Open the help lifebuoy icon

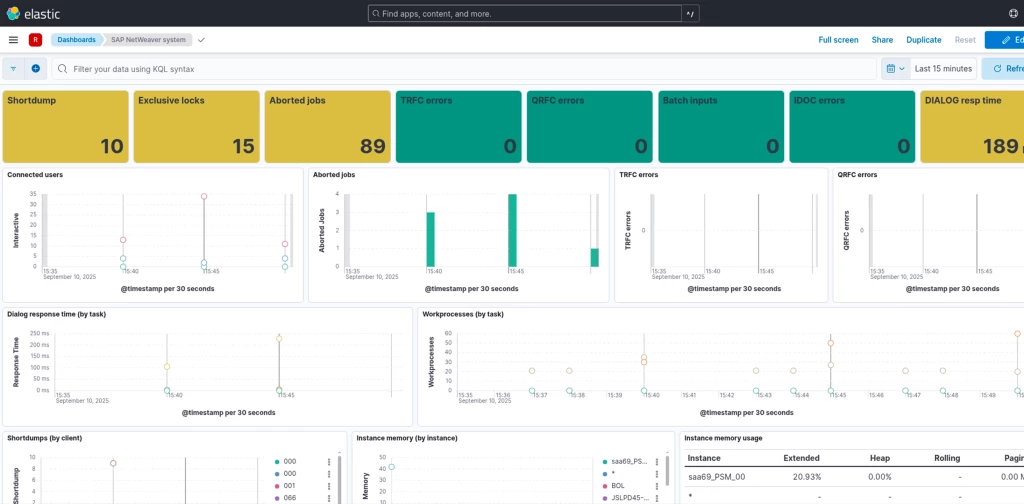click(1013, 14)
